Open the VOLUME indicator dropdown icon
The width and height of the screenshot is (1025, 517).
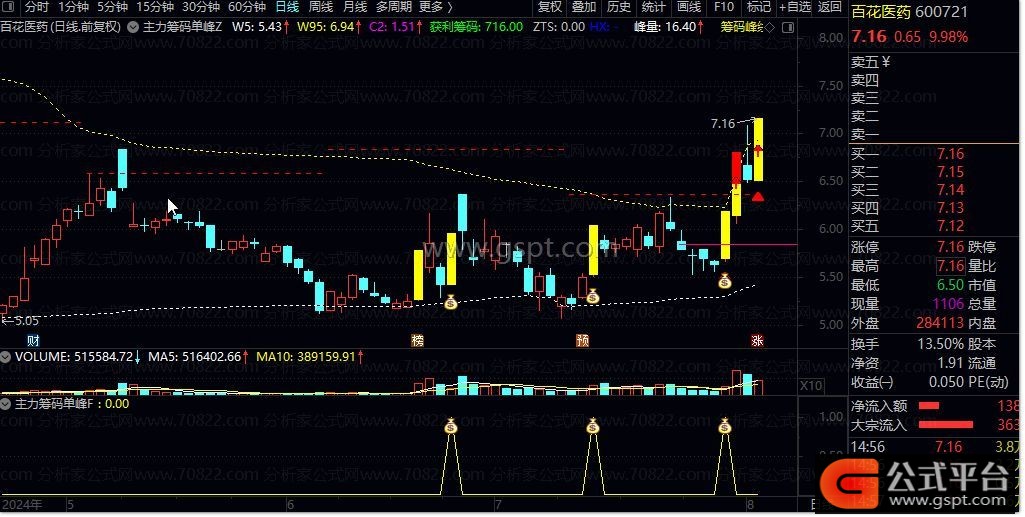point(6,357)
